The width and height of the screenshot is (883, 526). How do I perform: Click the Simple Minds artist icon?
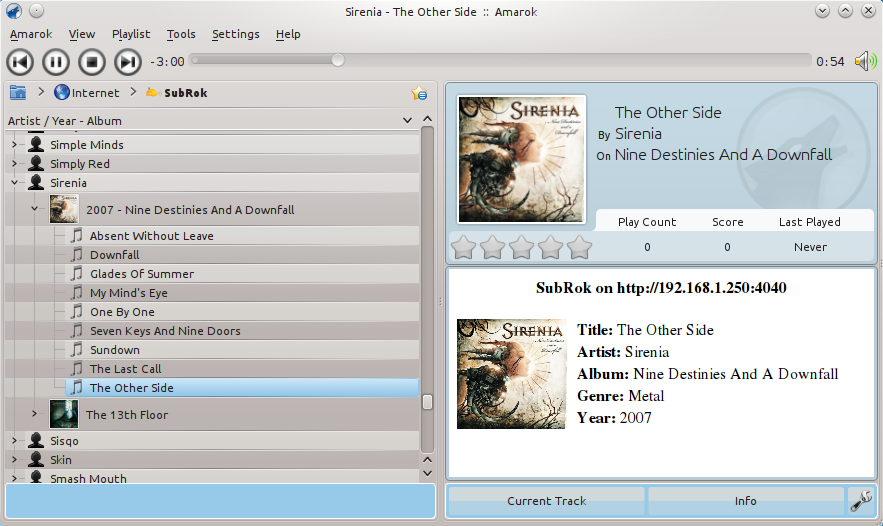click(36, 145)
